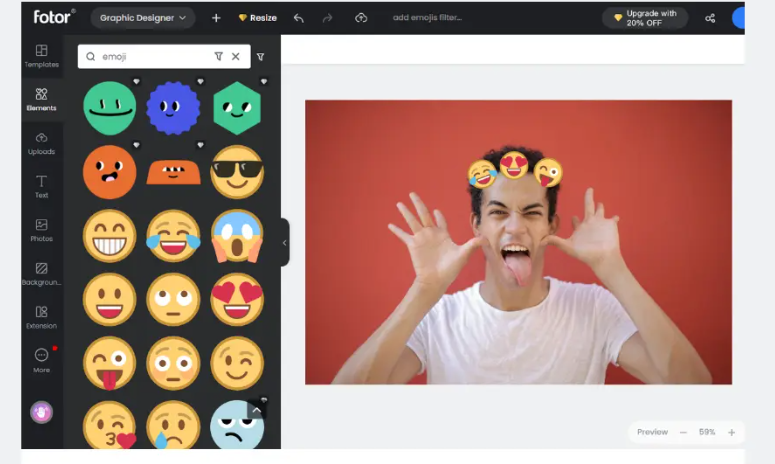Click the purple hand assistant icon
This screenshot has height=464, width=775.
(x=42, y=412)
